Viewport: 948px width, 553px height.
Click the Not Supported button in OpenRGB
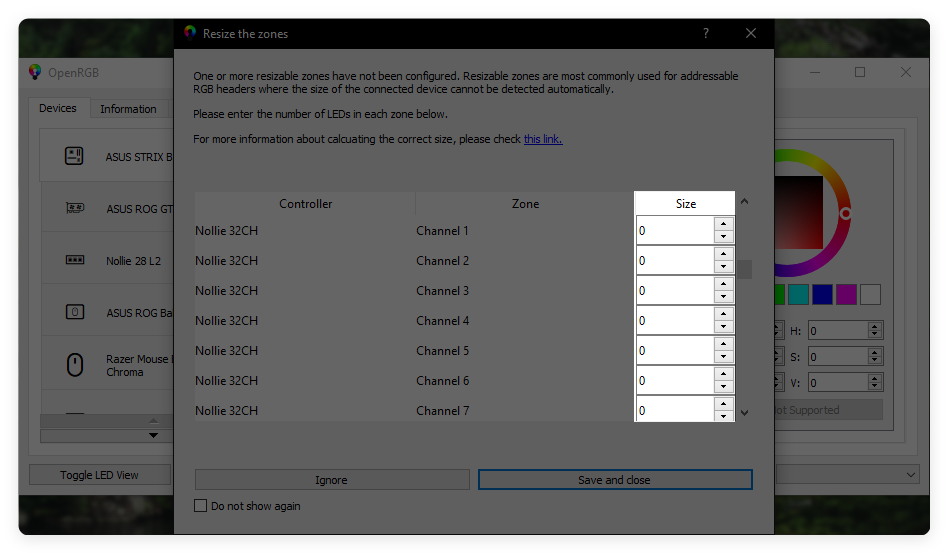click(828, 410)
